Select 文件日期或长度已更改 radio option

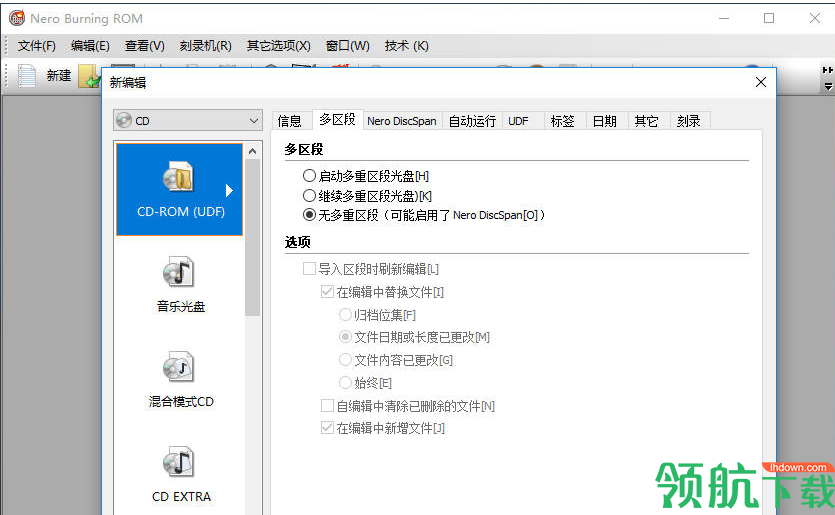345,337
